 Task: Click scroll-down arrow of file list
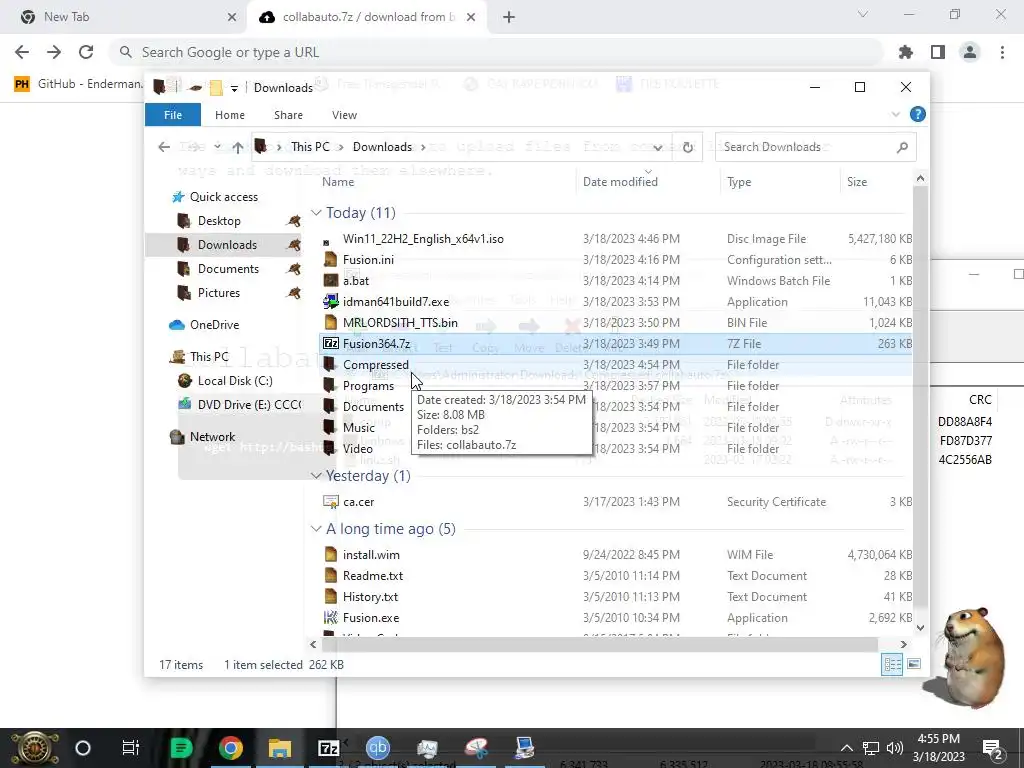920,628
